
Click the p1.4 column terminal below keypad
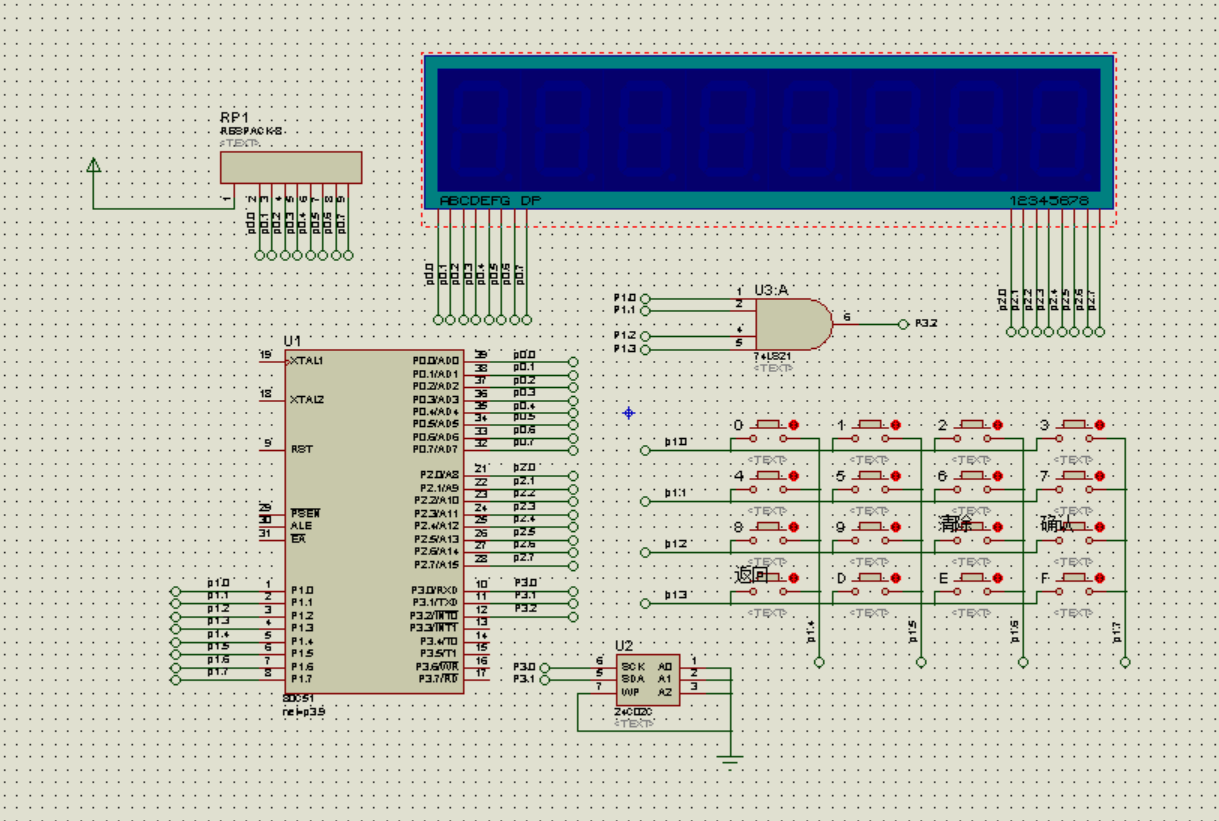[x=819, y=662]
